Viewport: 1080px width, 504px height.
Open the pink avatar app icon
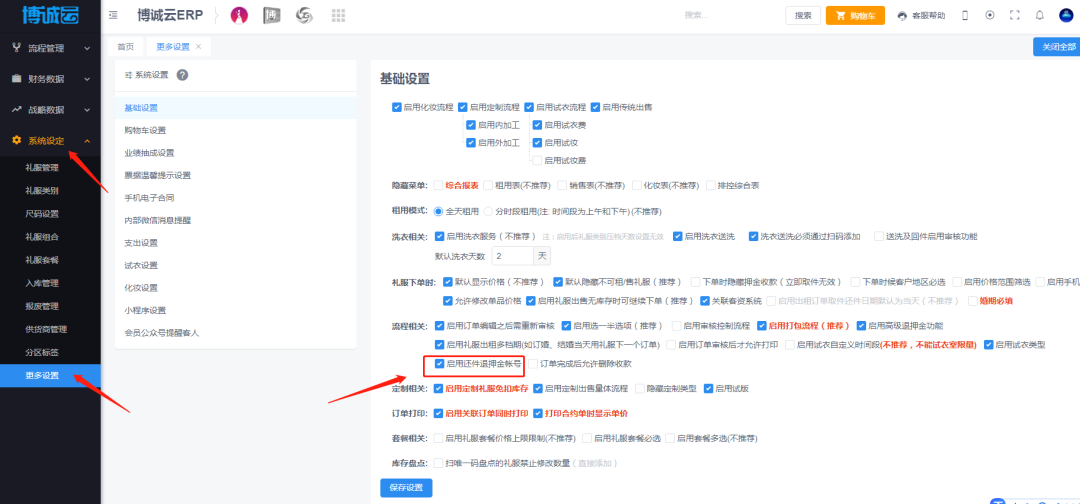[239, 15]
